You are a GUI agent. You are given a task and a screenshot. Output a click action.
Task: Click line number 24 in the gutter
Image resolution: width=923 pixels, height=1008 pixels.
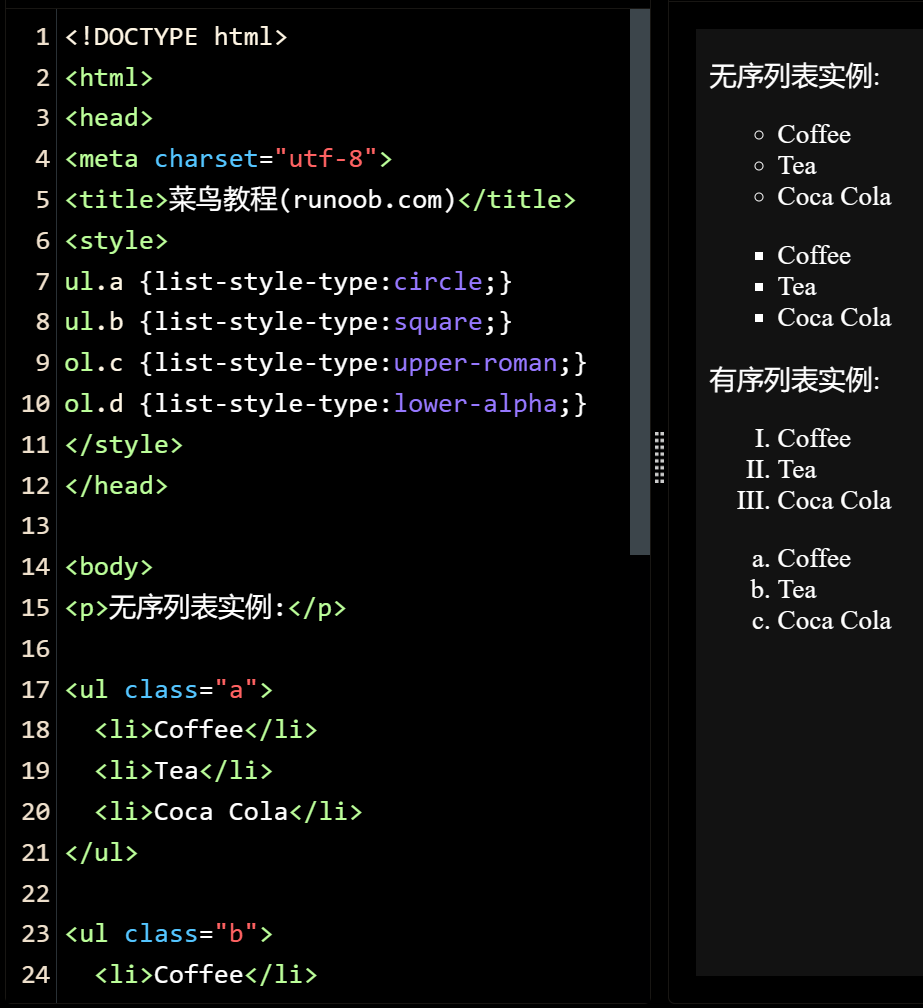click(x=35, y=974)
